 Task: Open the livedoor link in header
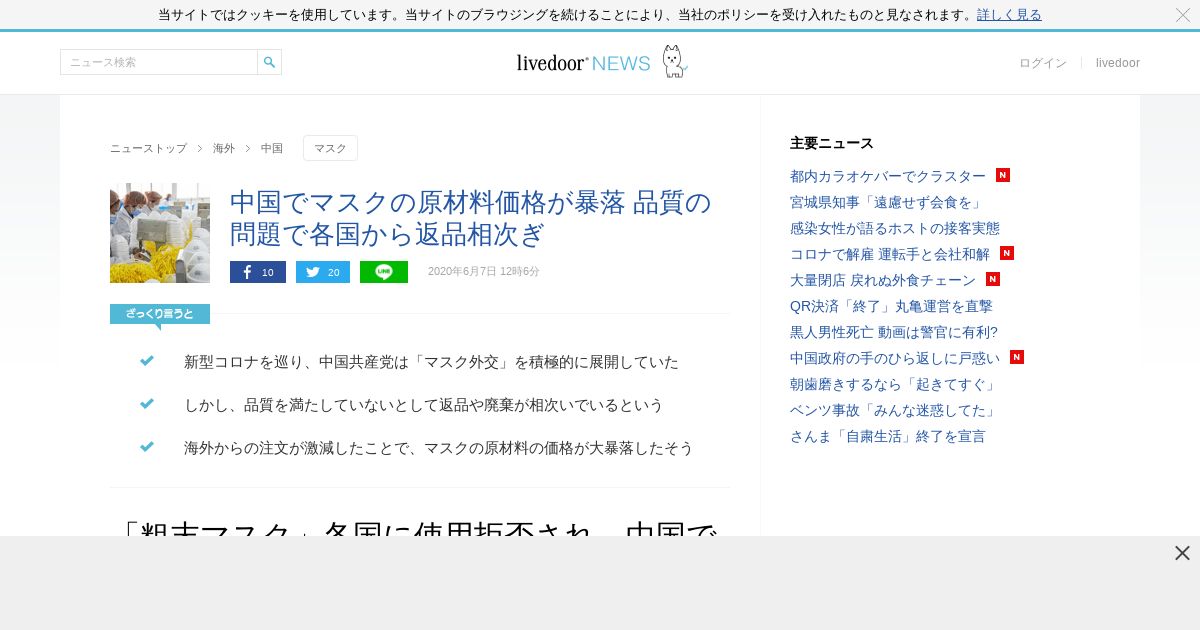pos(1118,63)
